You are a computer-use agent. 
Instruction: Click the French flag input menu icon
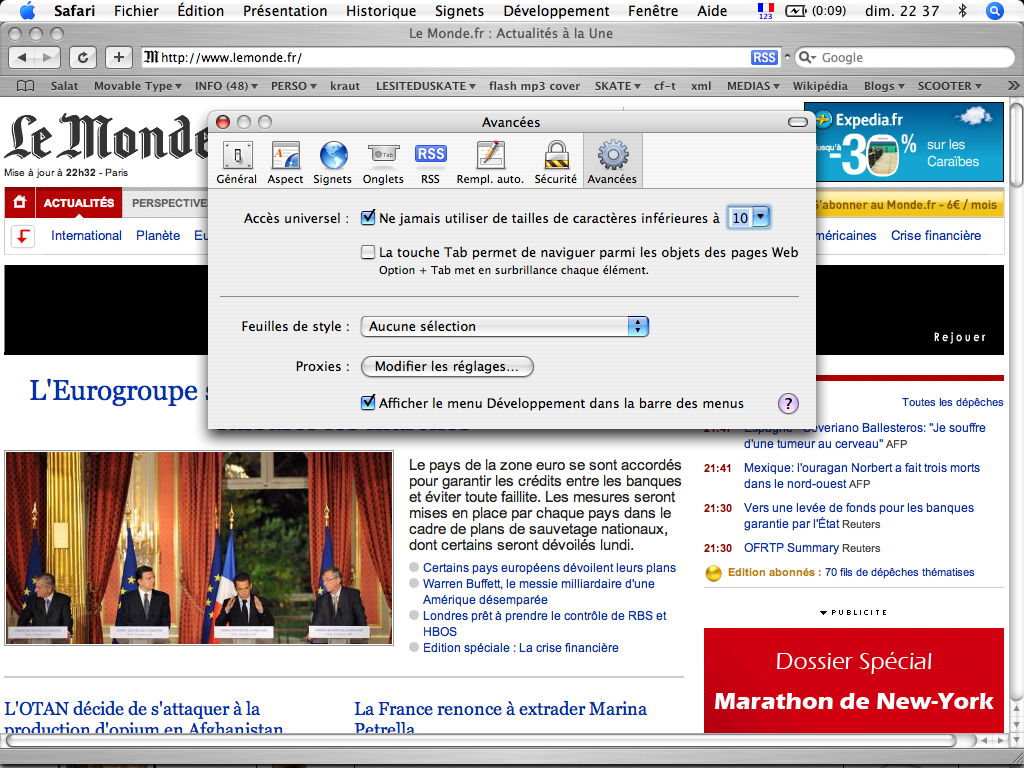(766, 10)
